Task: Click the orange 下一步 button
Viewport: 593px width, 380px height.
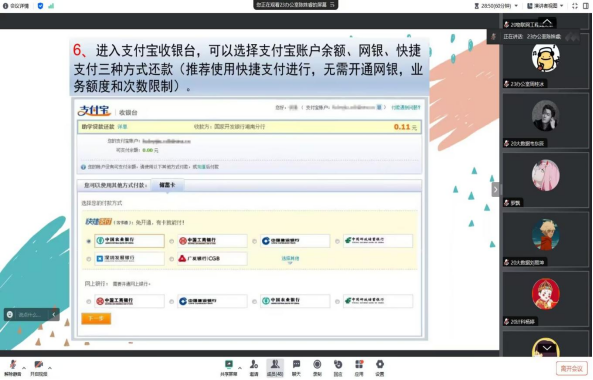Action: point(96,318)
